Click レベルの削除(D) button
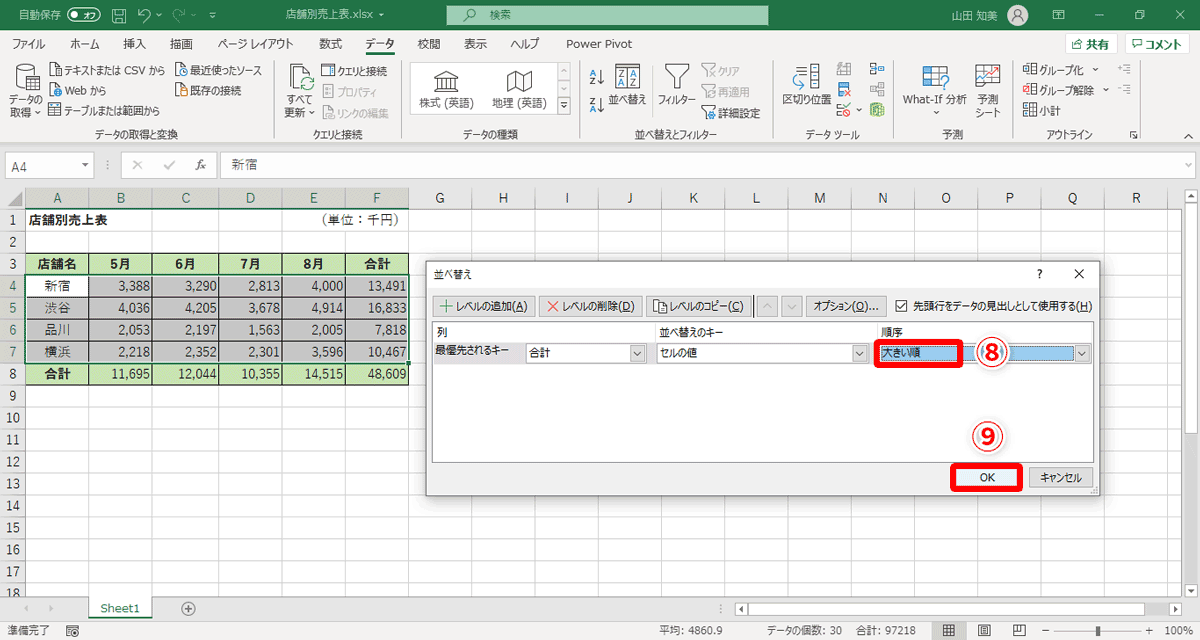 [590, 306]
